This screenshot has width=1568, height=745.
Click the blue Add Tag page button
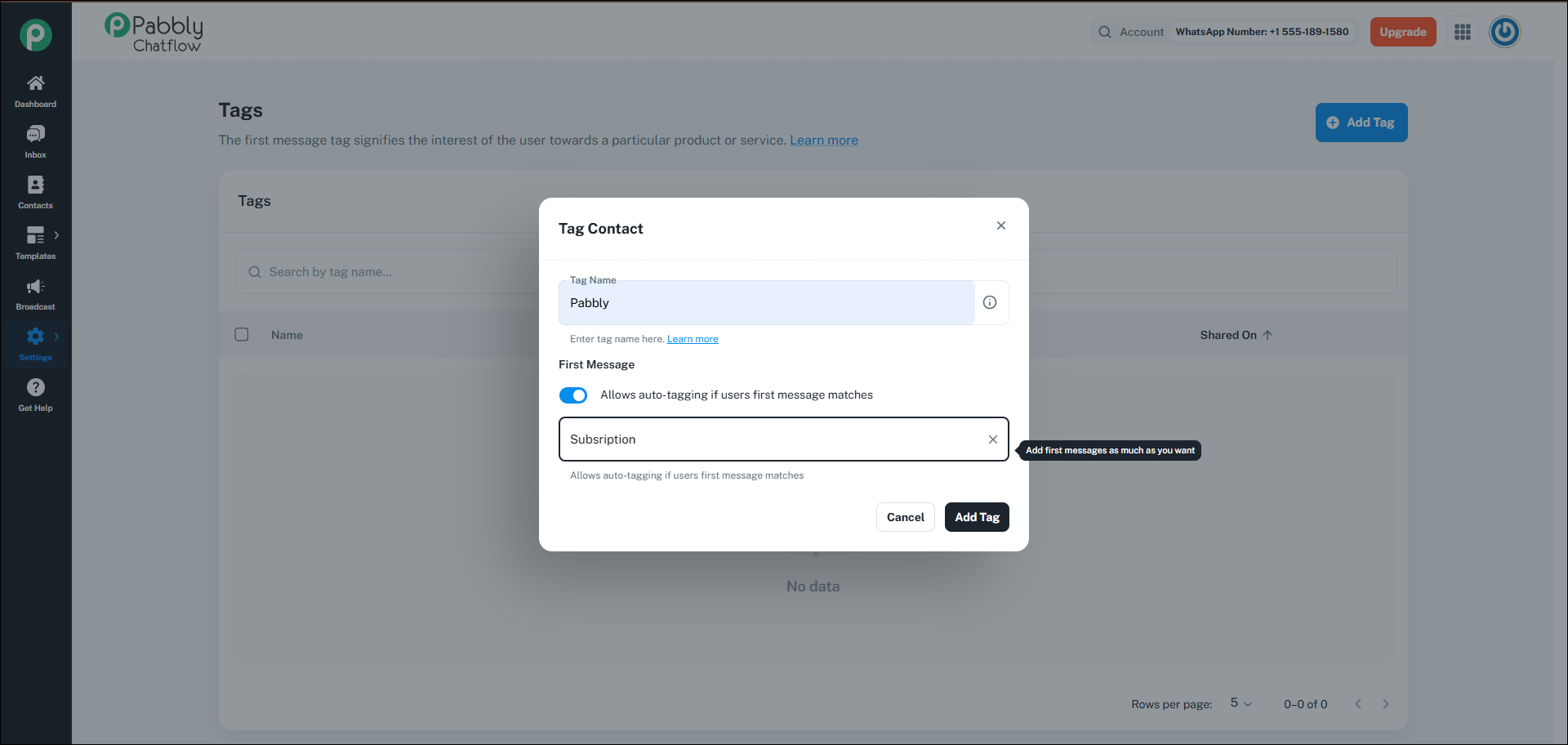pos(1361,123)
